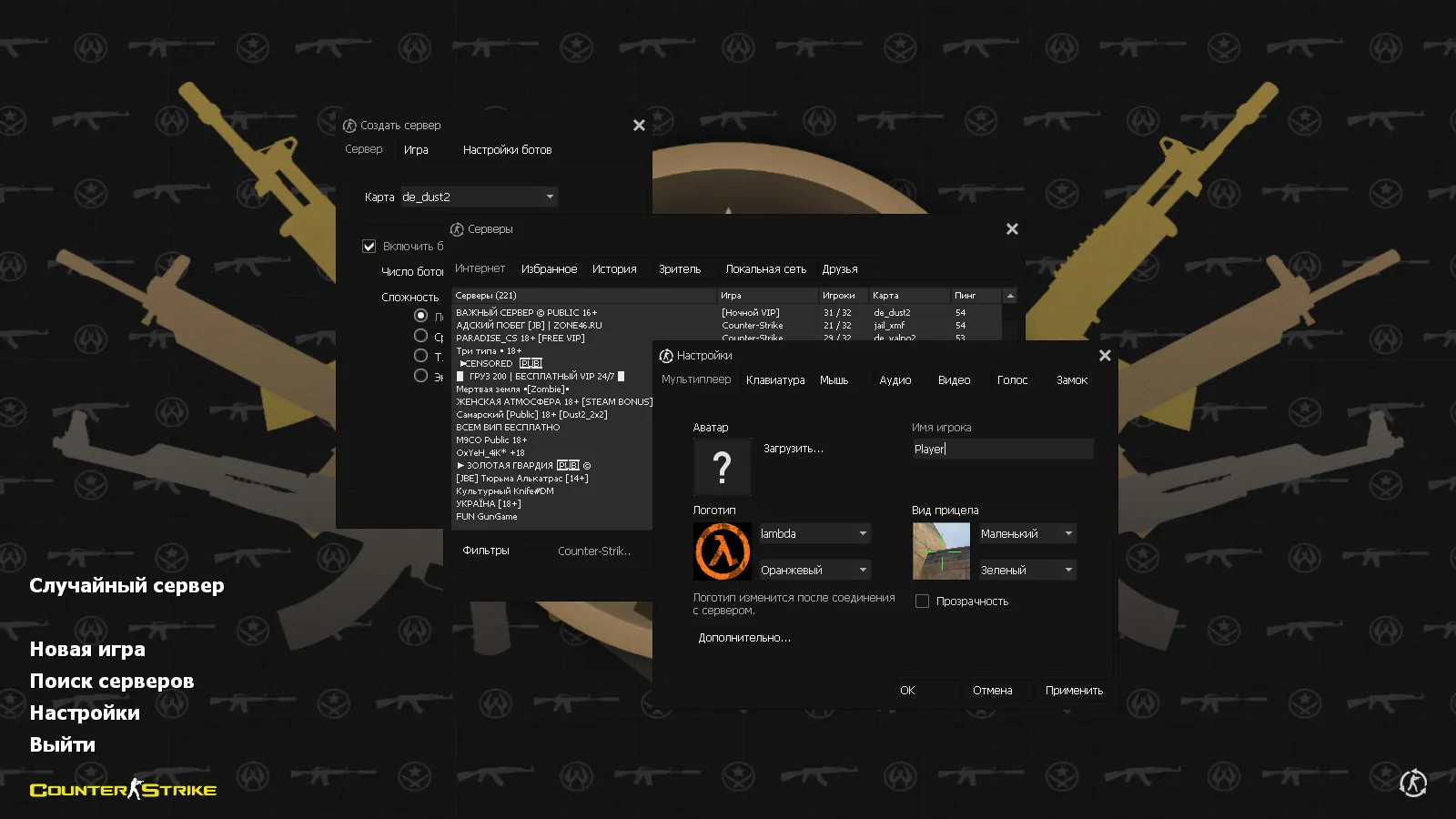This screenshot has height=819, width=1456.
Task: Click the avatar question mark placeholder
Action: pos(722,467)
